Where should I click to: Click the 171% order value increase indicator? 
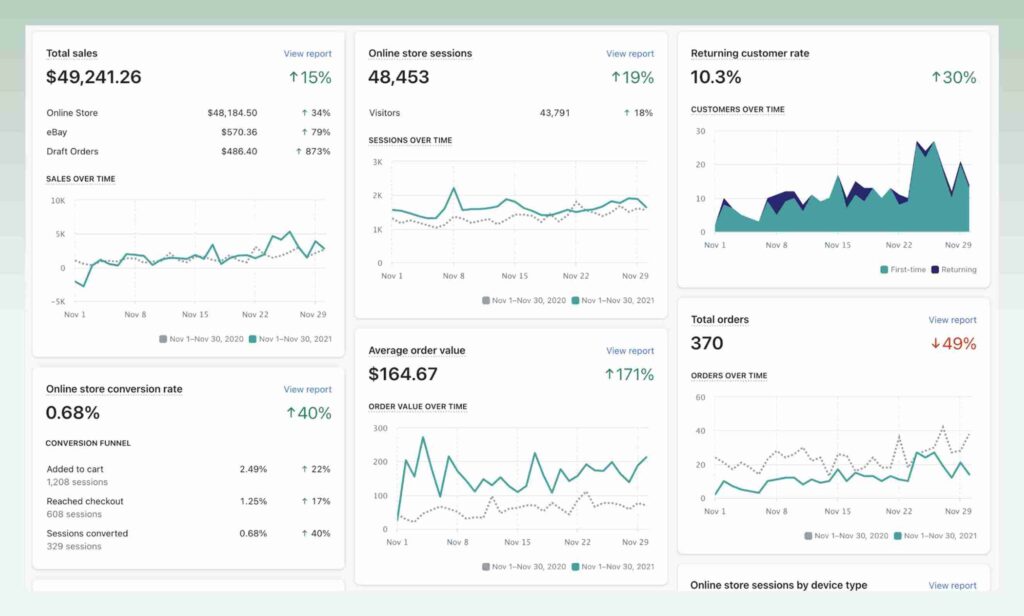point(629,375)
